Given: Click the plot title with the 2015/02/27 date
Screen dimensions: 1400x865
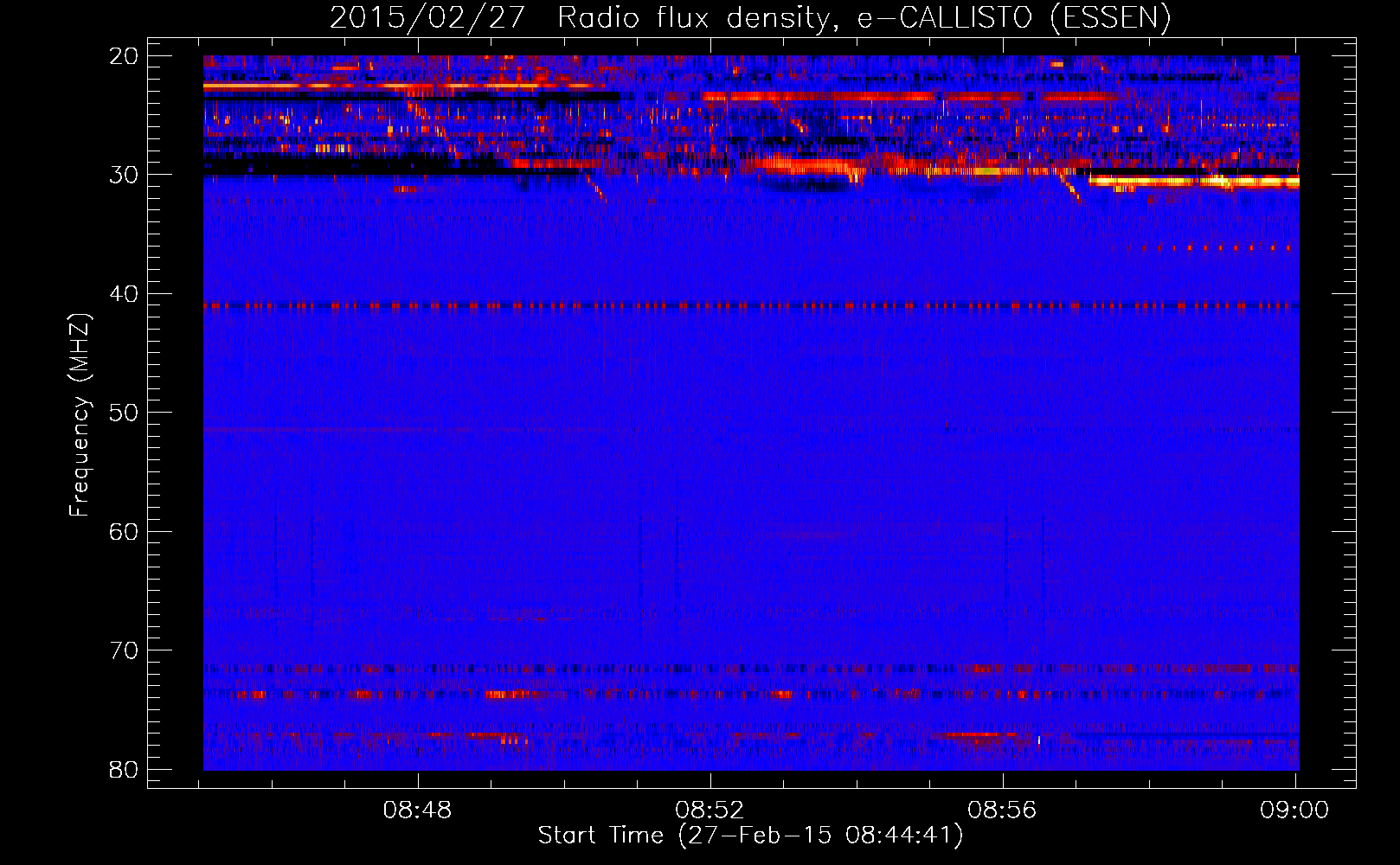Looking at the screenshot, I should (750, 18).
